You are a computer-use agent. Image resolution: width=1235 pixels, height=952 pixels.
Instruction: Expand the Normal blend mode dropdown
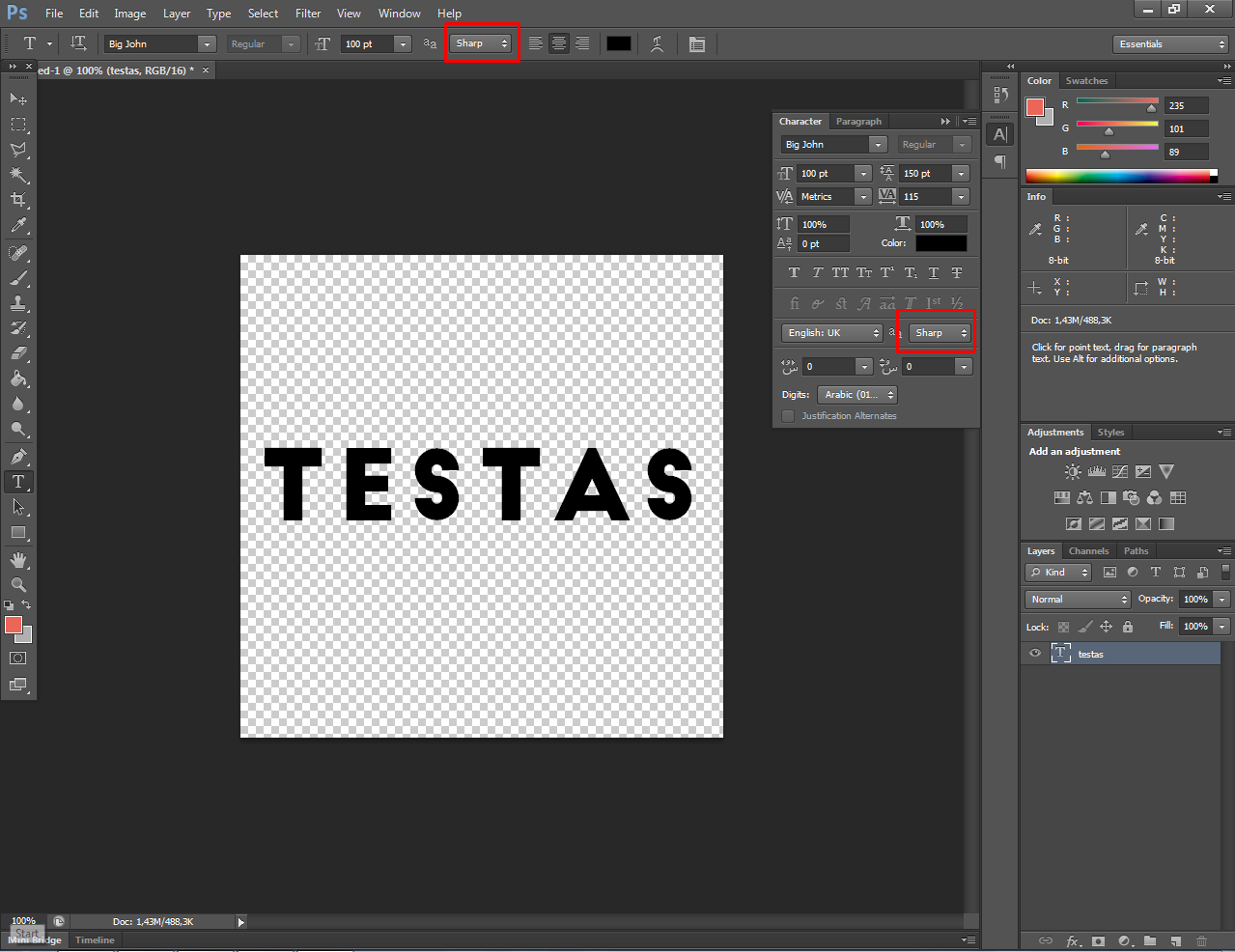point(1078,600)
